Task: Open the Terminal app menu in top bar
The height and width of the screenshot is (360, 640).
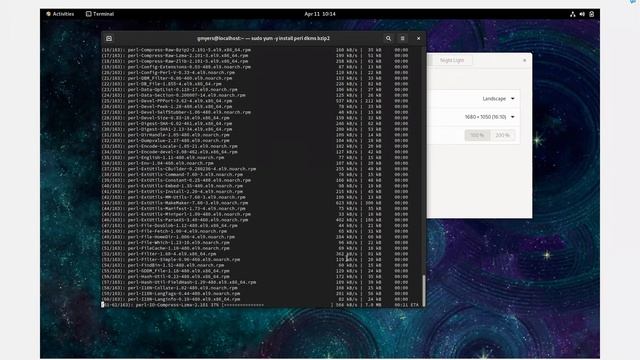Action: [x=100, y=14]
